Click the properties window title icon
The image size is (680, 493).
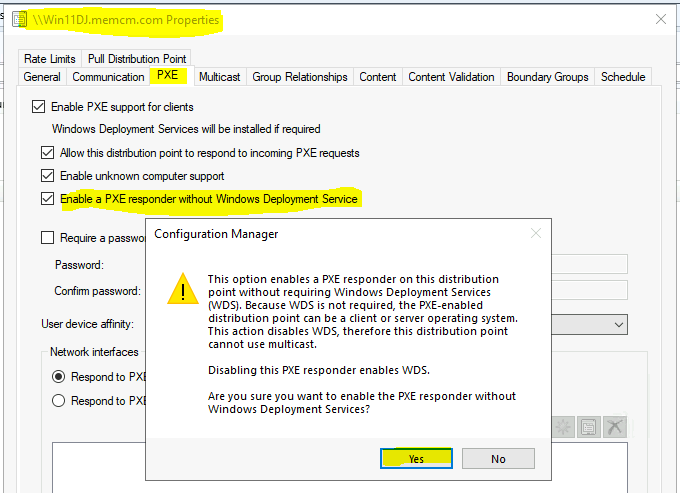point(20,19)
